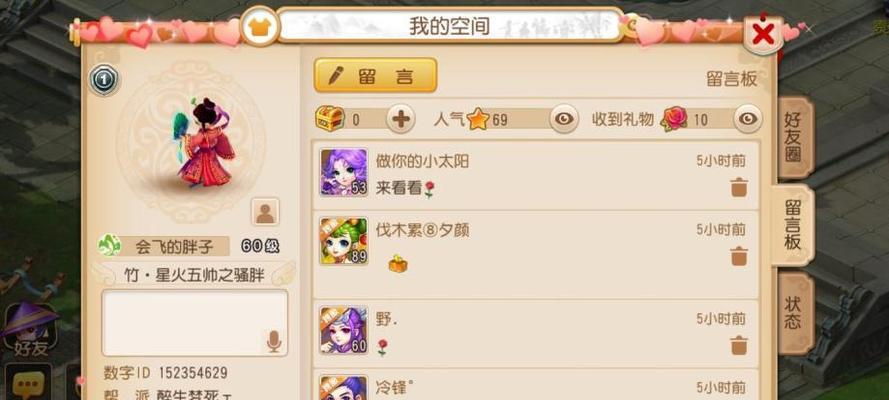Open the chat bubble icon at bottom left
This screenshot has width=889, height=400.
click(26, 385)
